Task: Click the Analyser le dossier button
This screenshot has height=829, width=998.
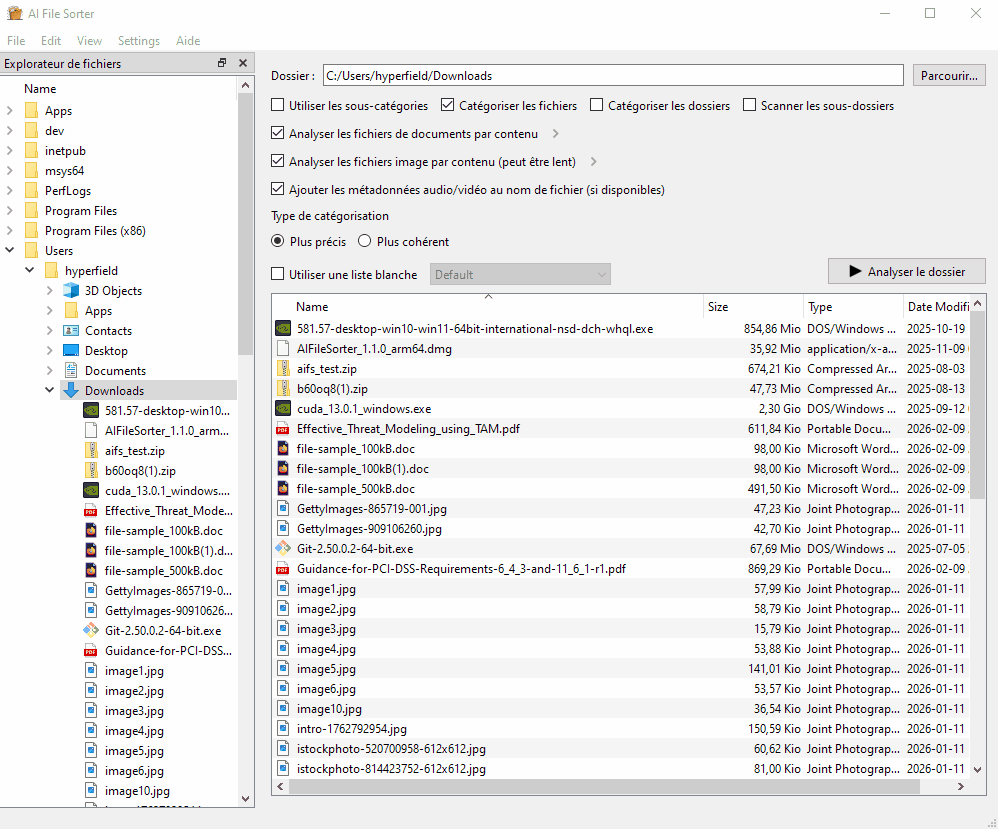Action: 906,271
